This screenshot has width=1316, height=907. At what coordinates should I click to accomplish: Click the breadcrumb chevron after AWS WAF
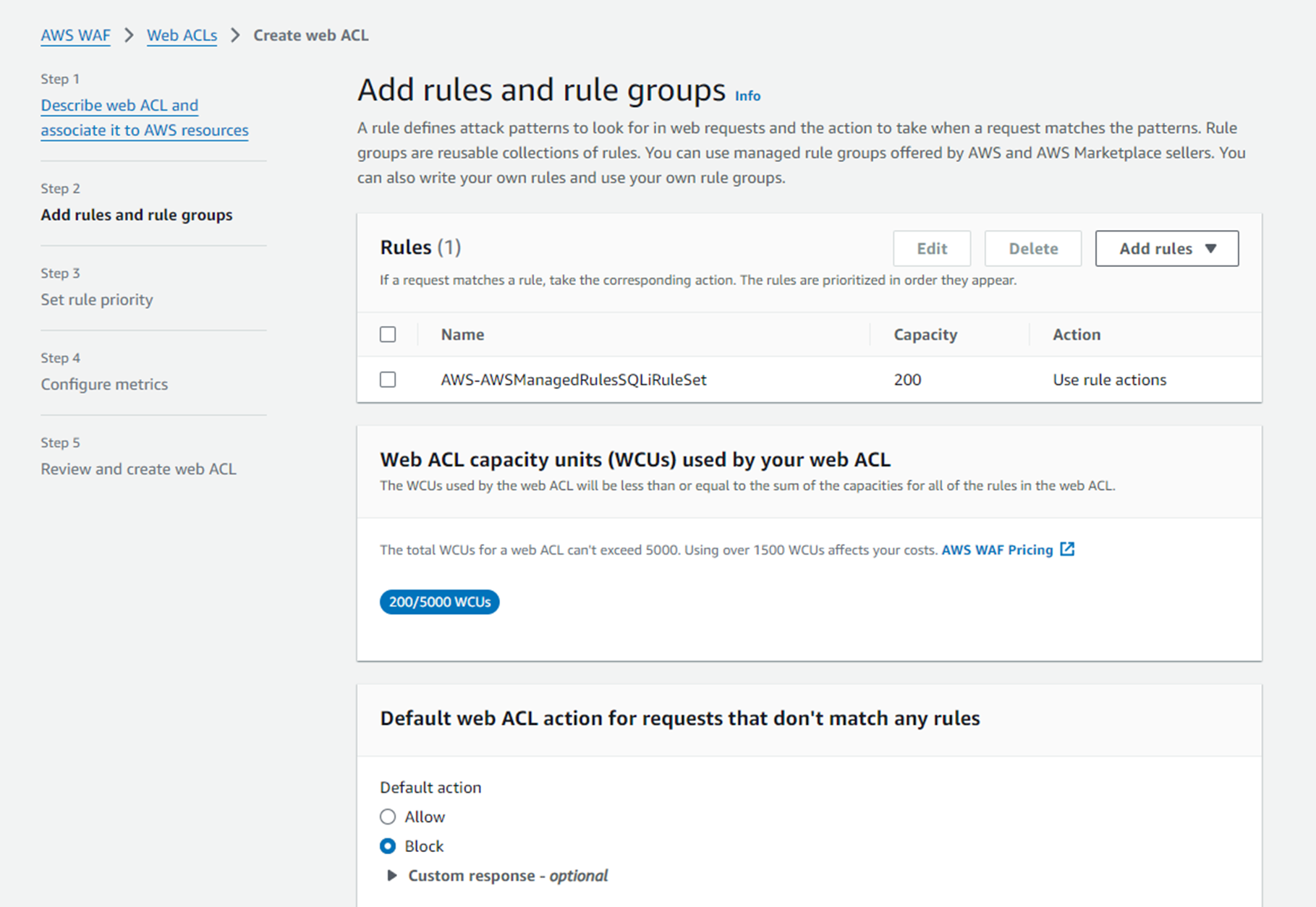pos(129,35)
